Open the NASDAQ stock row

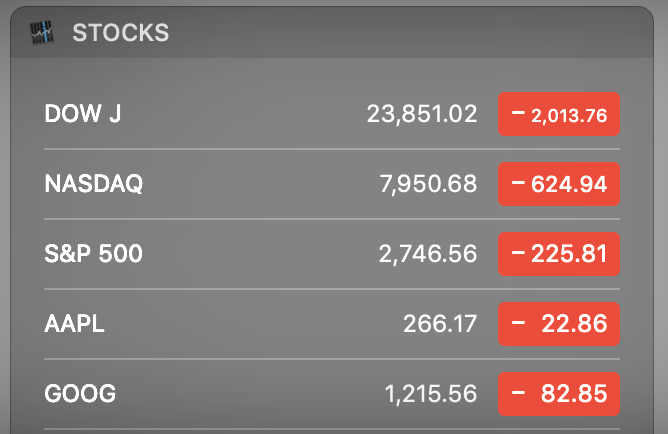[x=250, y=184]
